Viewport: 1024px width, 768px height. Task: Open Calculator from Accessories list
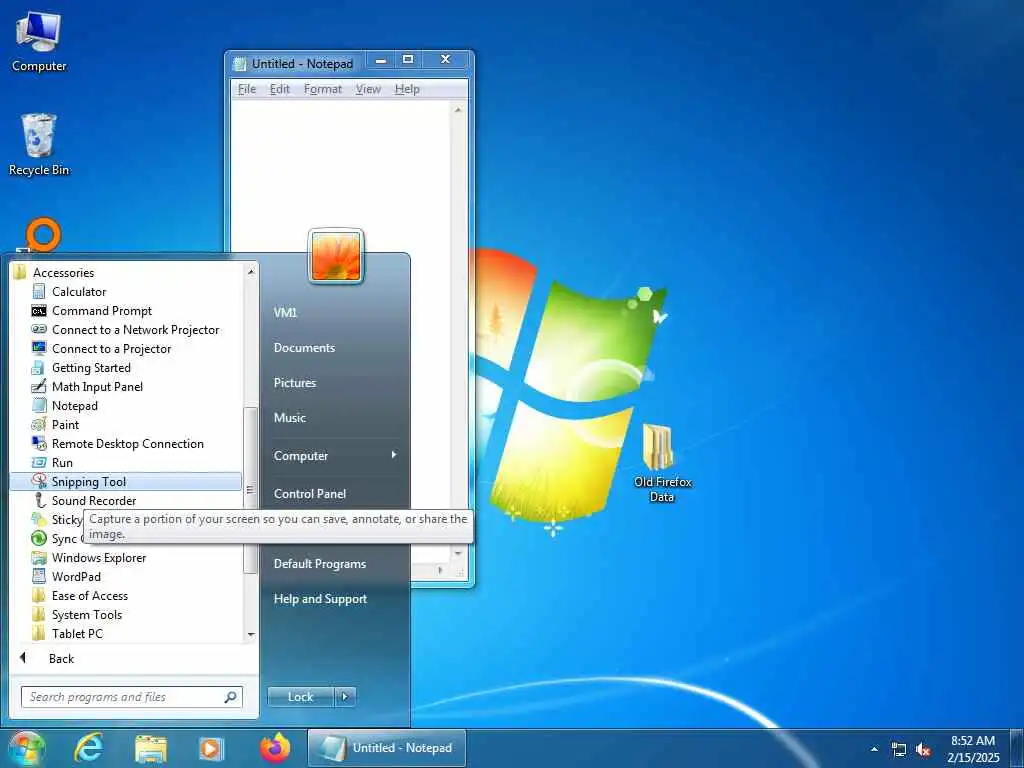[78, 292]
